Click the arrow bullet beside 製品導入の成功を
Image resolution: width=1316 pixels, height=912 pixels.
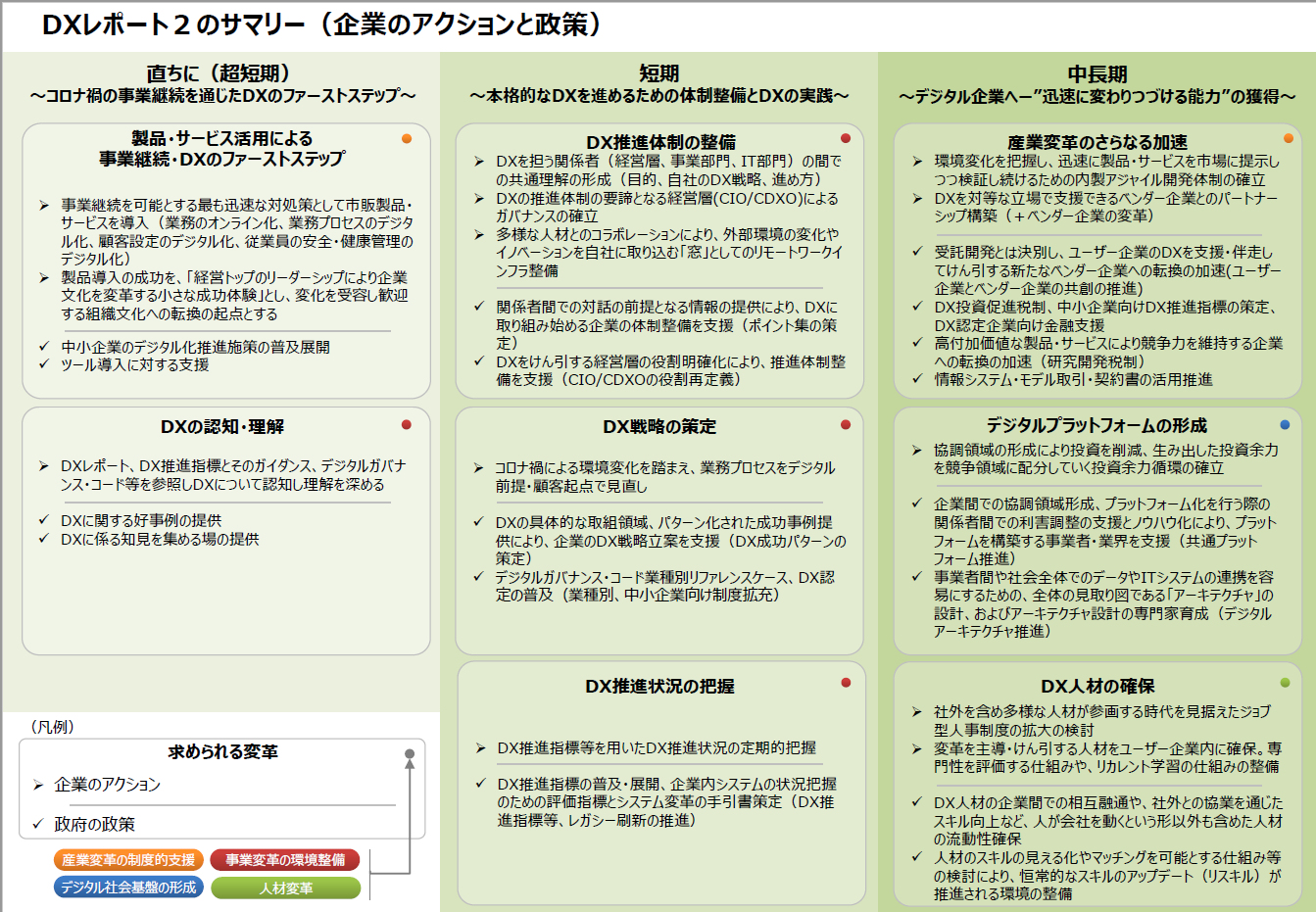pos(44,278)
